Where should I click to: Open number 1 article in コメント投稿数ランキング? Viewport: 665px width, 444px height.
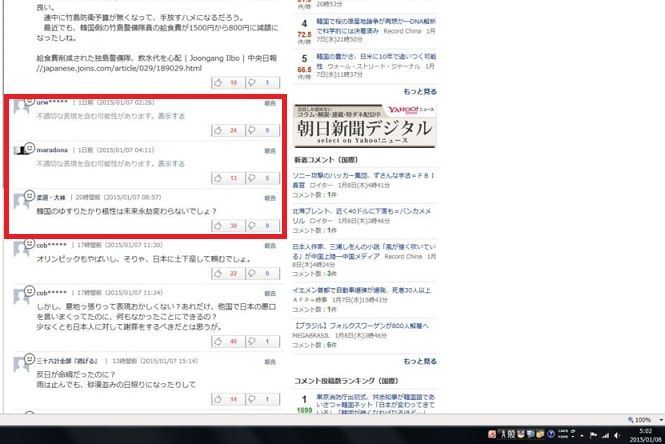coord(376,405)
